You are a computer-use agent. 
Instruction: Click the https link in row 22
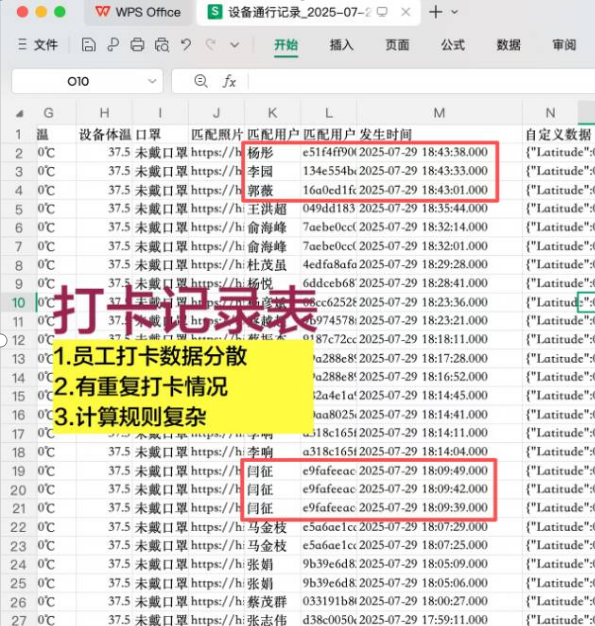coord(216,527)
